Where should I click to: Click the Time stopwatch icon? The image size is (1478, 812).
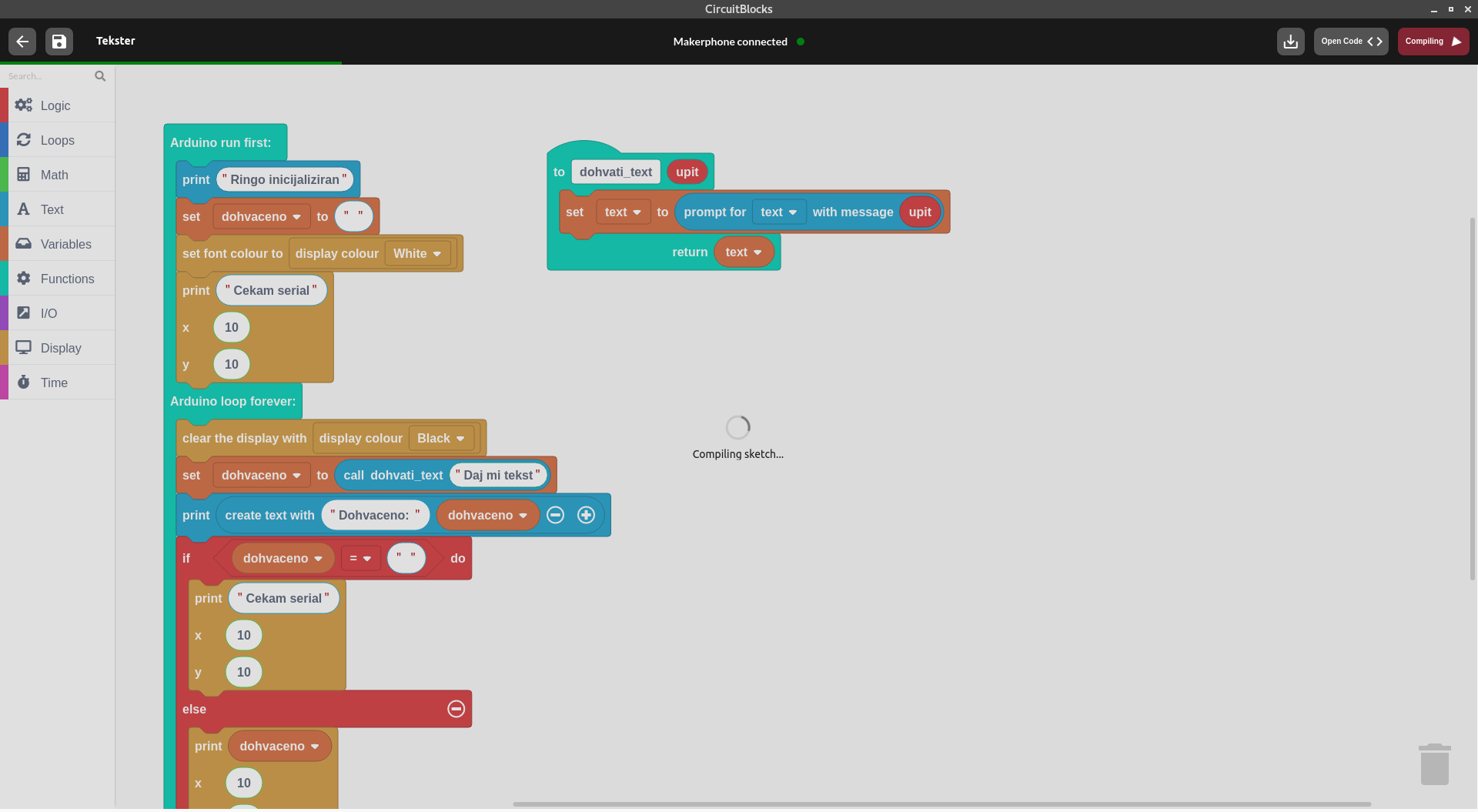pos(24,382)
